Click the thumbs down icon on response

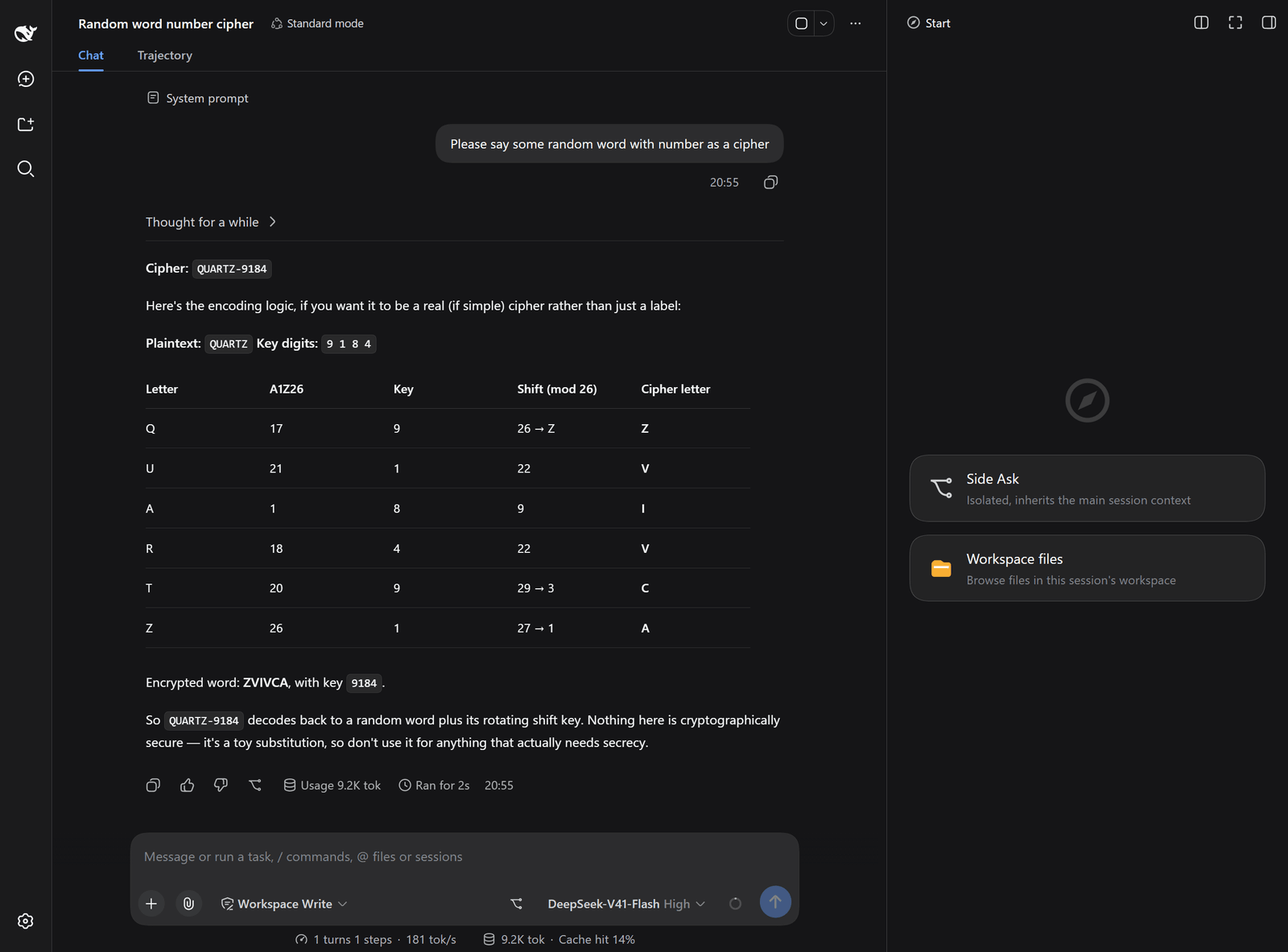coord(221,785)
